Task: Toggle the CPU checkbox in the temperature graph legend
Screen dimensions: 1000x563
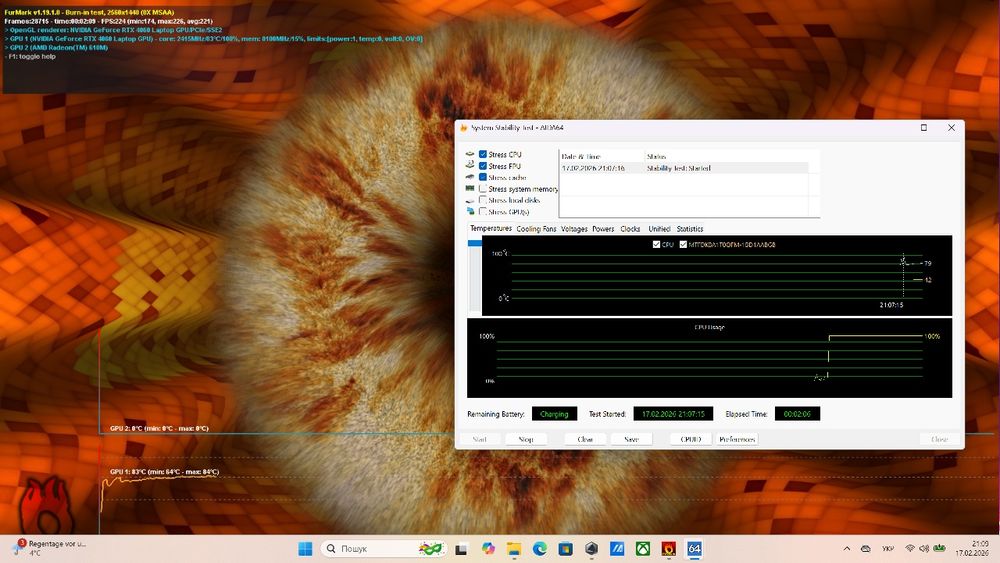Action: [656, 244]
